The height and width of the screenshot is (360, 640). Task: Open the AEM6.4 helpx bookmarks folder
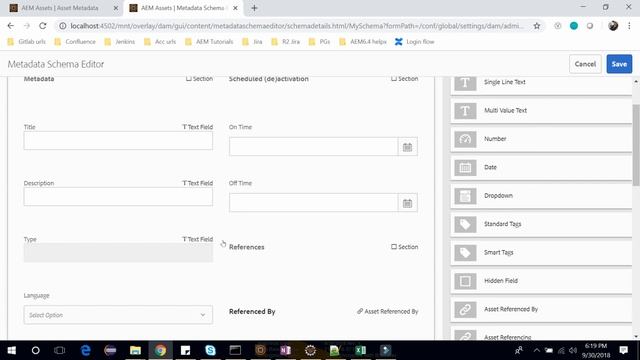coord(363,42)
